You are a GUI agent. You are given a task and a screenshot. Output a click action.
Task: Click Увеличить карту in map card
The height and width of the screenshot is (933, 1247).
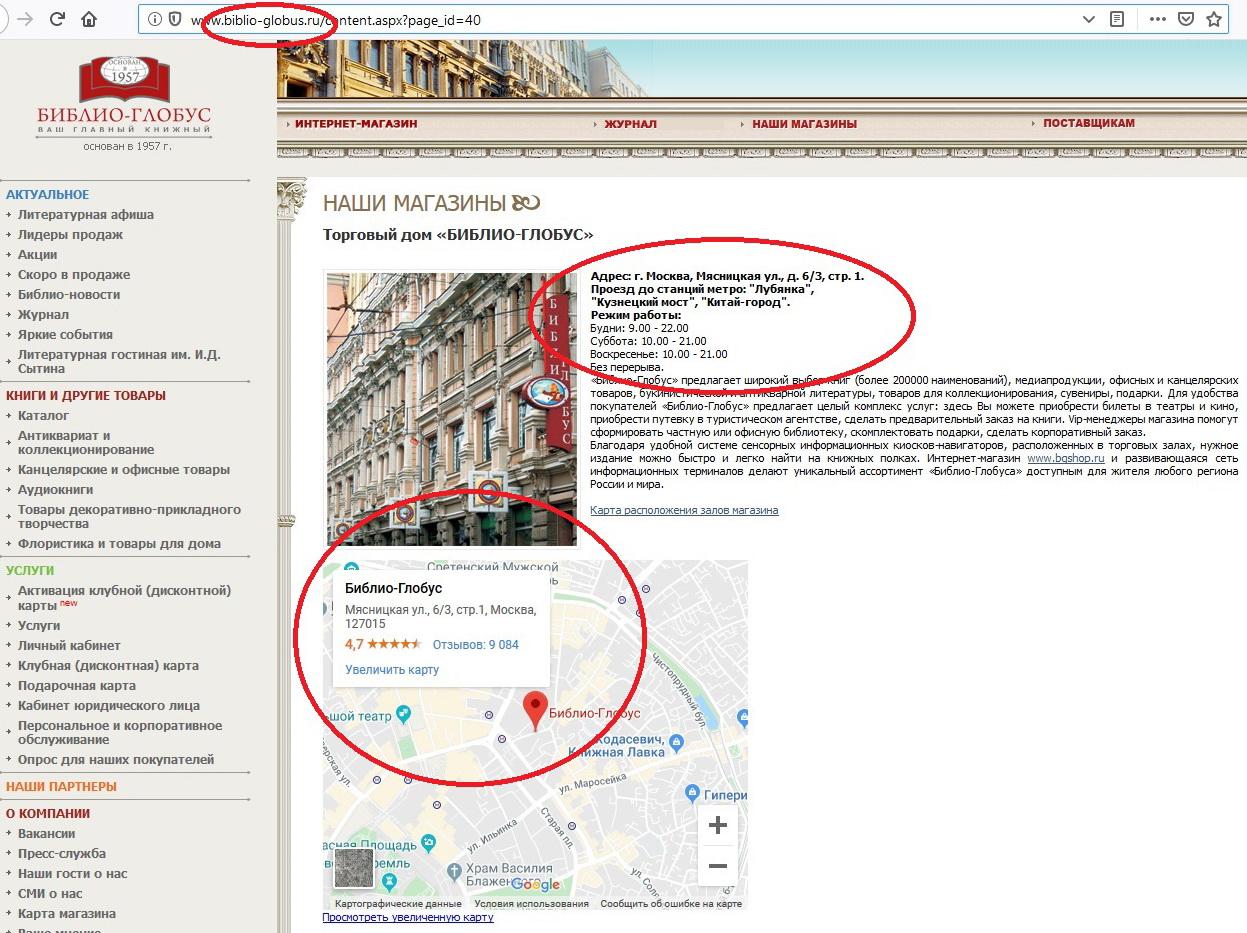[392, 670]
